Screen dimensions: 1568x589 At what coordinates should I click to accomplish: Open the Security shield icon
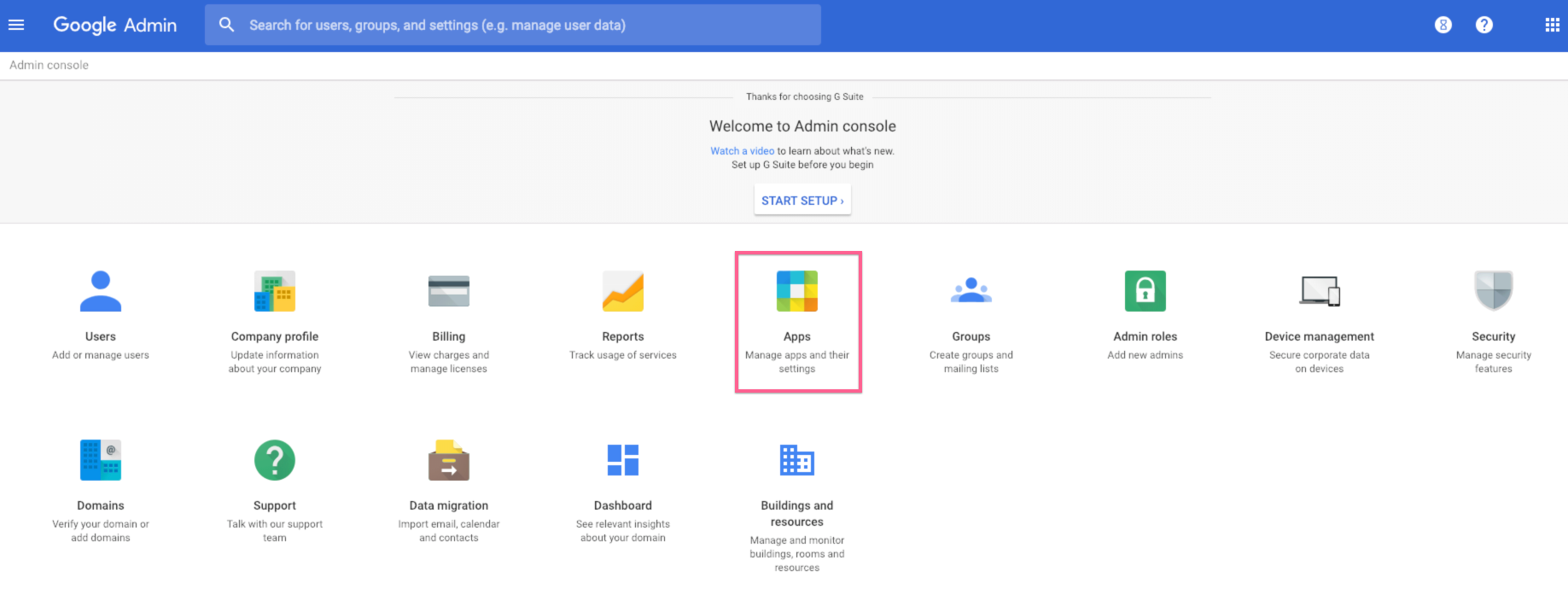coord(1494,291)
